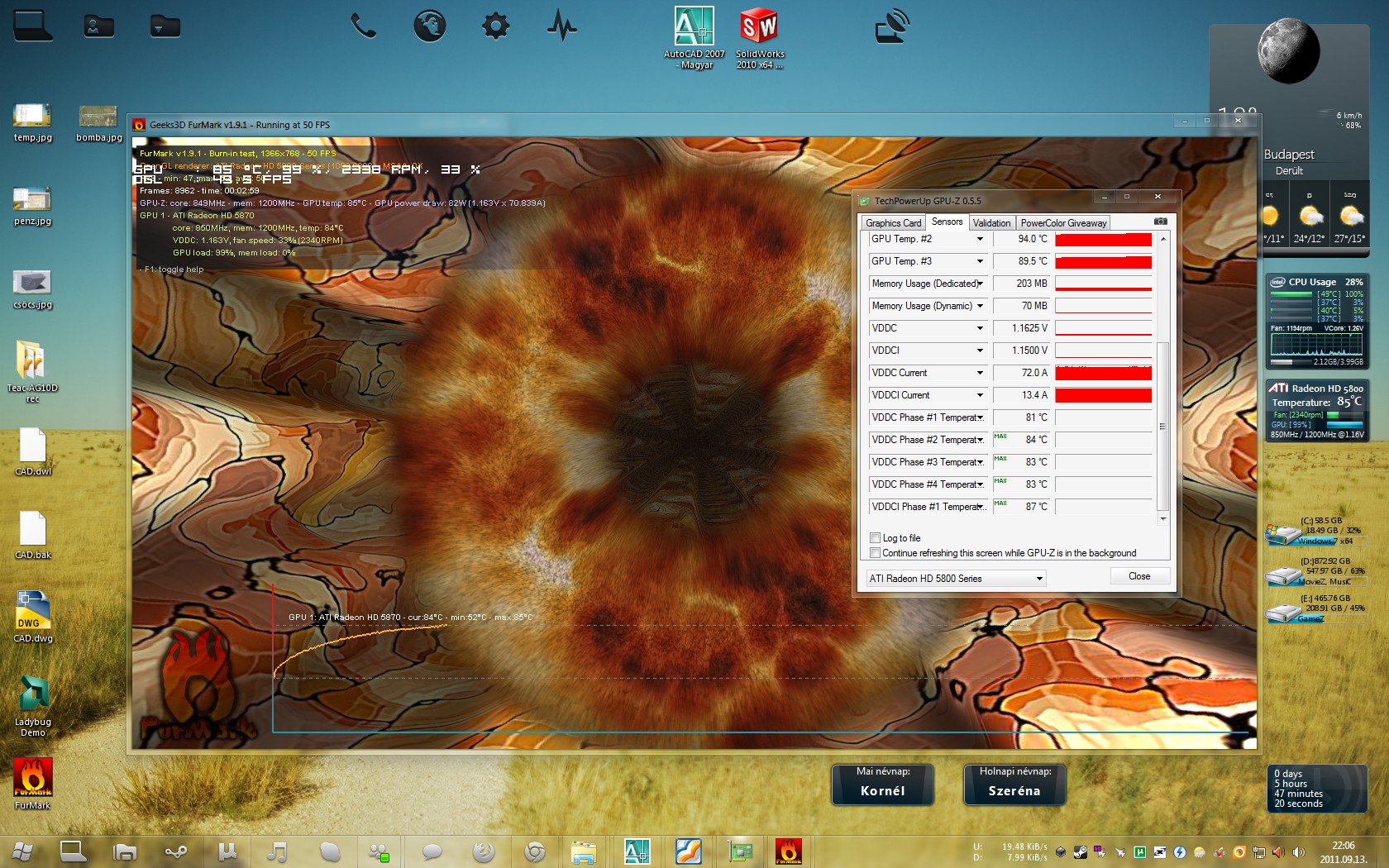Select the Teac-AG10D rec folder icon
Screen dimensions: 1389x868
(32, 372)
